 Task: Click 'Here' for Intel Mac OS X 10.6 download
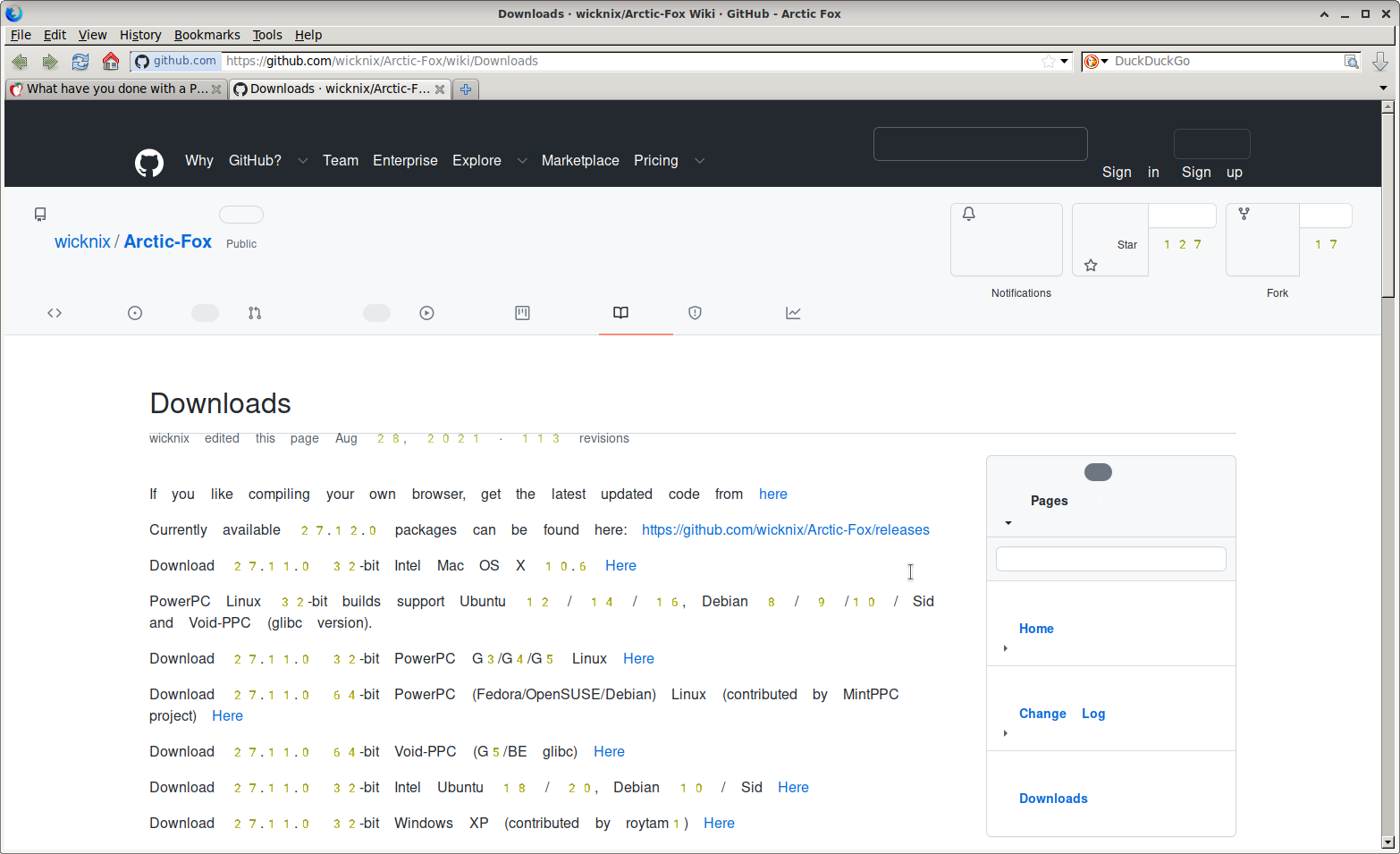pyautogui.click(x=620, y=566)
